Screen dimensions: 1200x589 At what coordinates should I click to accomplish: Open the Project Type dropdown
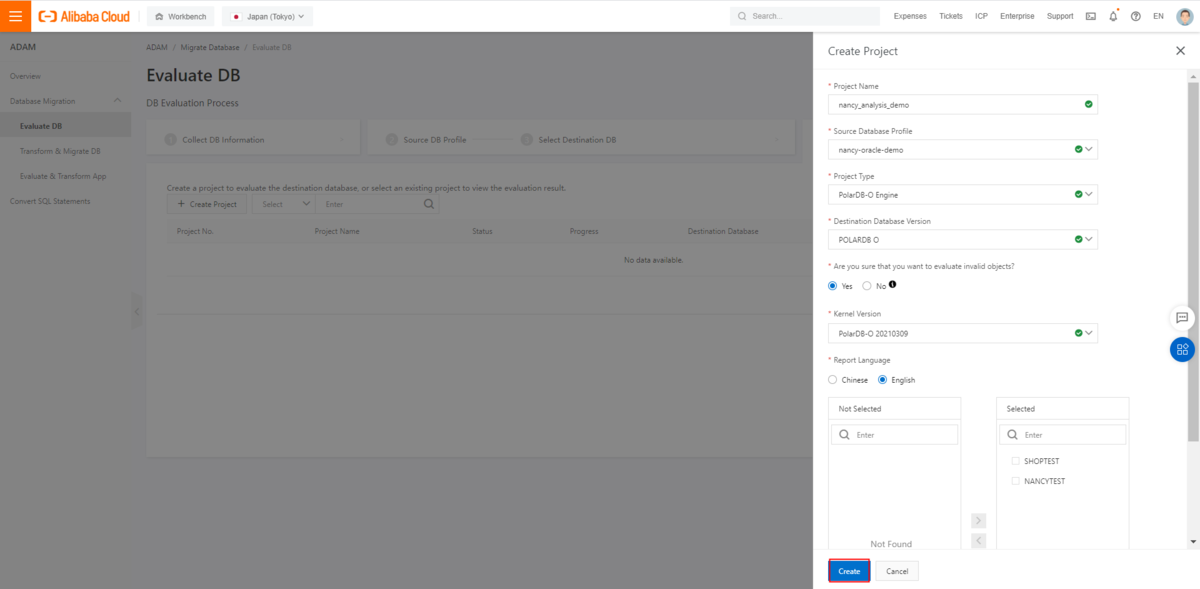click(x=963, y=194)
